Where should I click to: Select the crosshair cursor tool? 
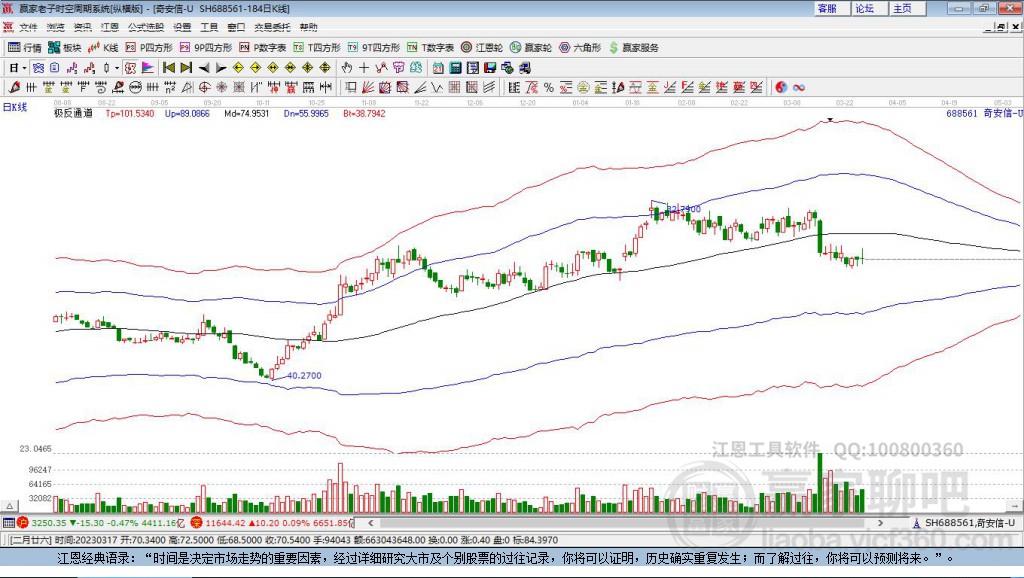364,68
